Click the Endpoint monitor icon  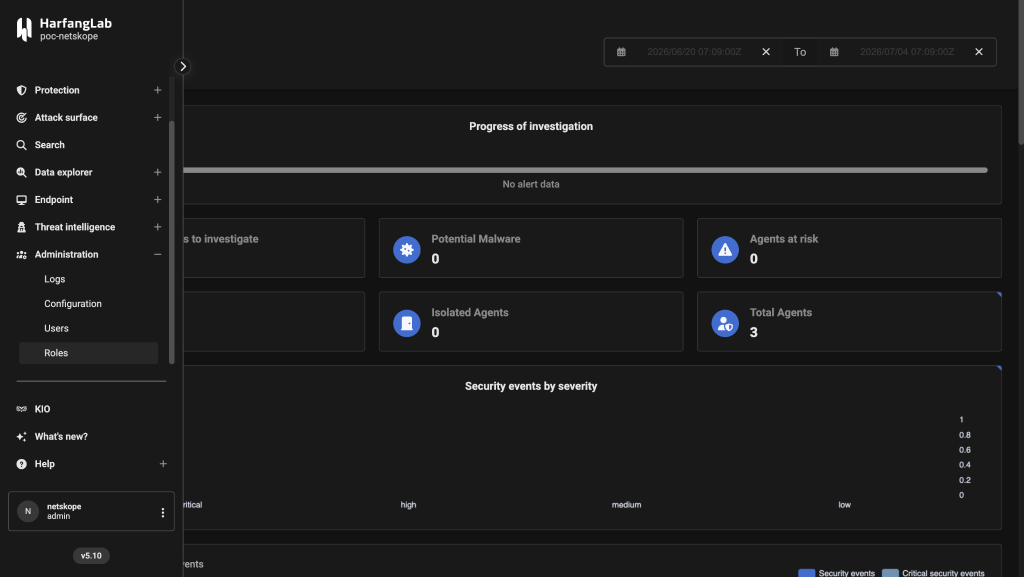click(x=22, y=200)
